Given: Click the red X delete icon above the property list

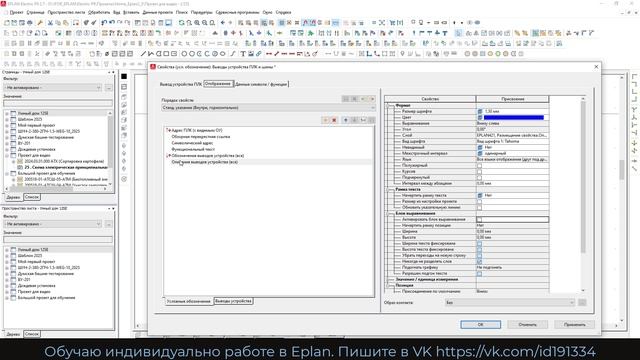Looking at the screenshot, I should click(334, 120).
